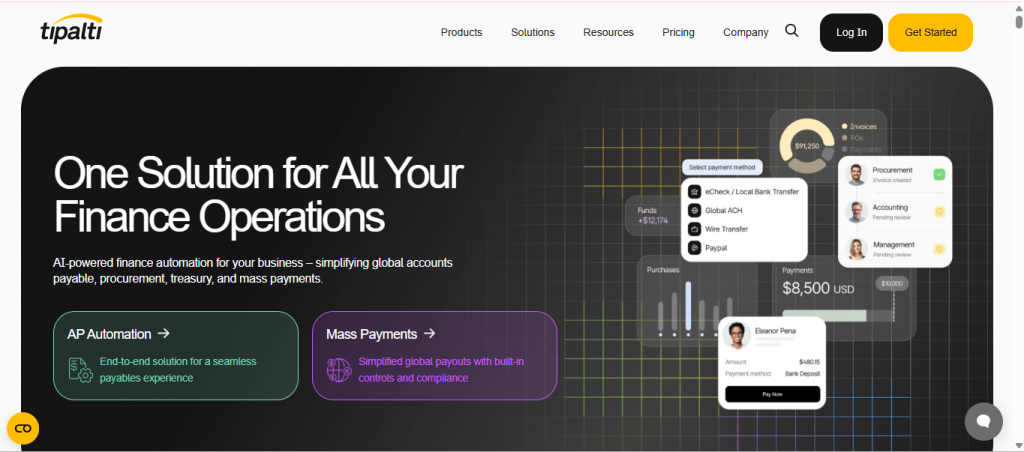Click the arrow next to Mass Payments
The image size is (1024, 452).
click(x=429, y=333)
